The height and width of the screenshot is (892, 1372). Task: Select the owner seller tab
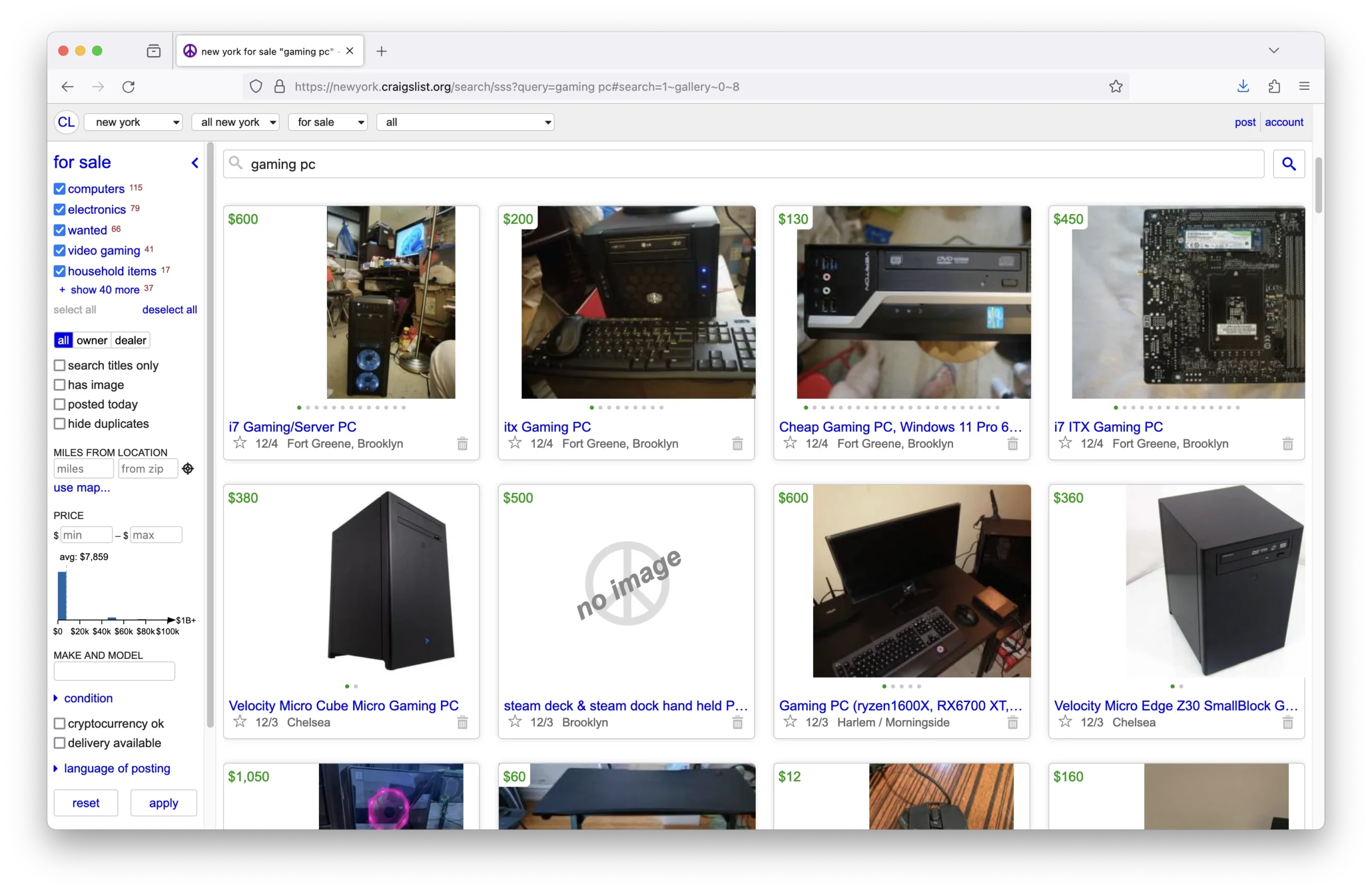pos(92,341)
